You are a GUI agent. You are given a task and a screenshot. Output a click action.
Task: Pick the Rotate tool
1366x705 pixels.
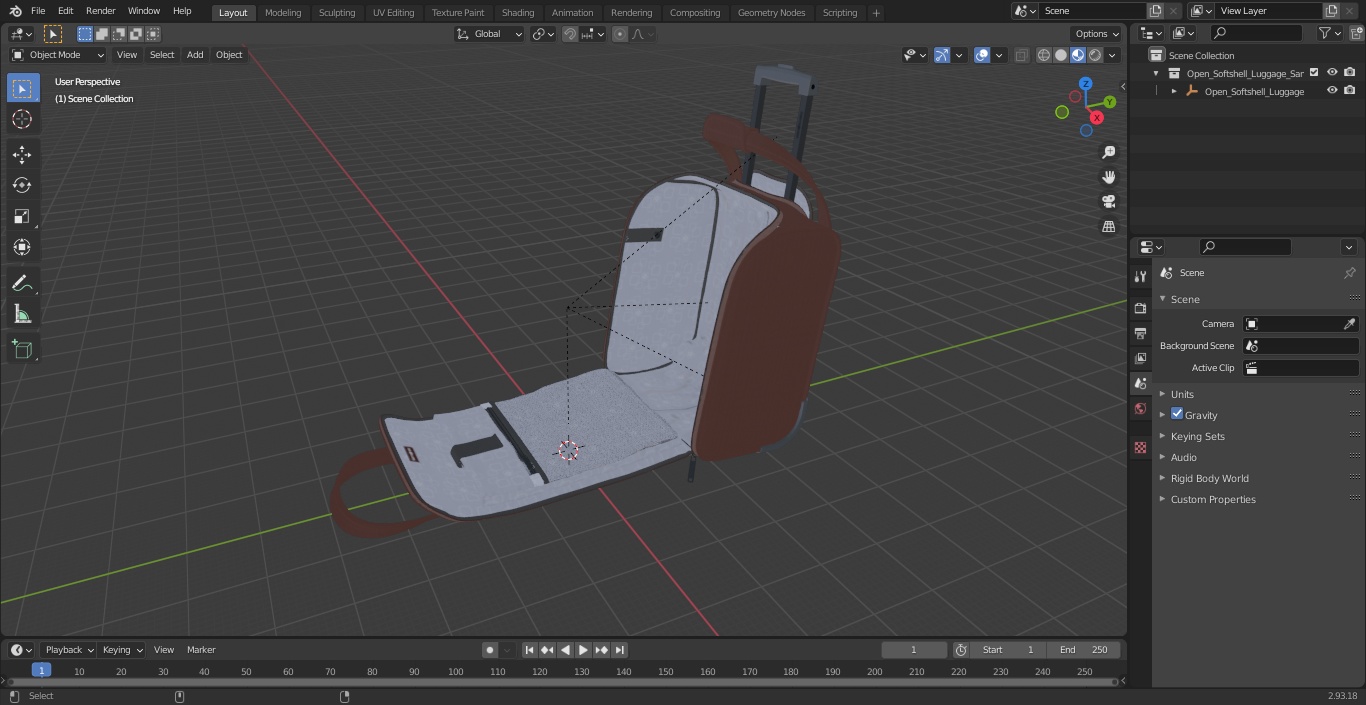coord(22,185)
